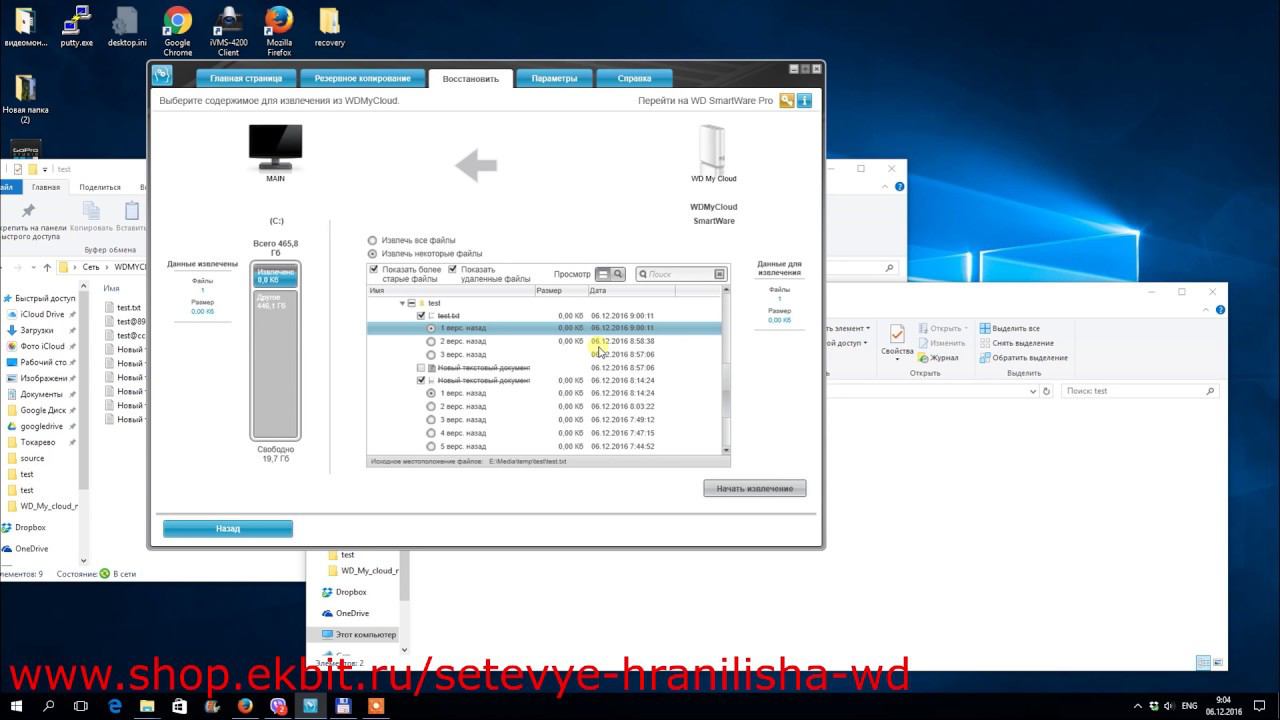Viewport: 1280px width, 720px height.
Task: Open the iVMS-4200 Client desktop icon
Action: pyautogui.click(x=228, y=30)
